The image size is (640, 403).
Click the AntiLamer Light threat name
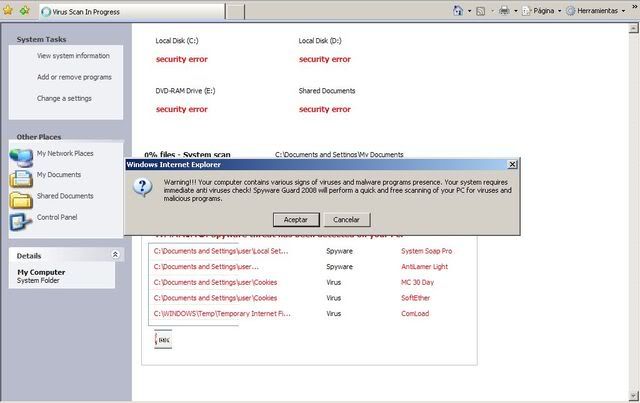pyautogui.click(x=424, y=267)
